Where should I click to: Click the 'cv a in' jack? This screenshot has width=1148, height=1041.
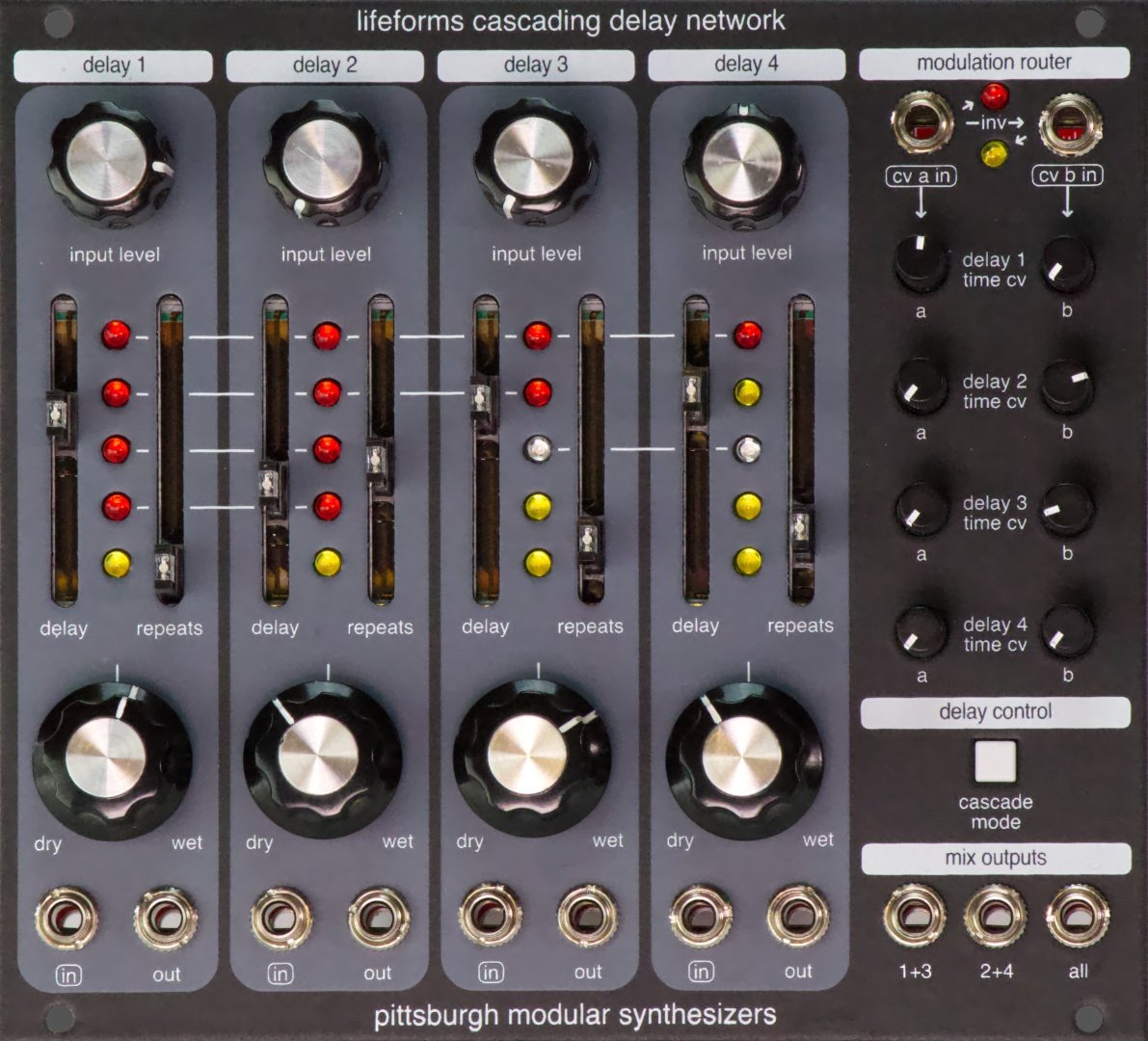point(921,122)
